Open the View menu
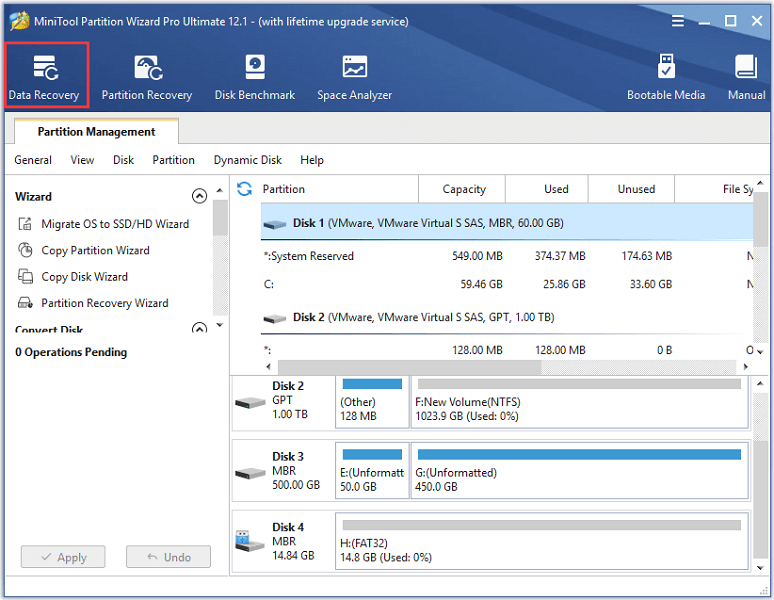774x600 pixels. (x=82, y=160)
